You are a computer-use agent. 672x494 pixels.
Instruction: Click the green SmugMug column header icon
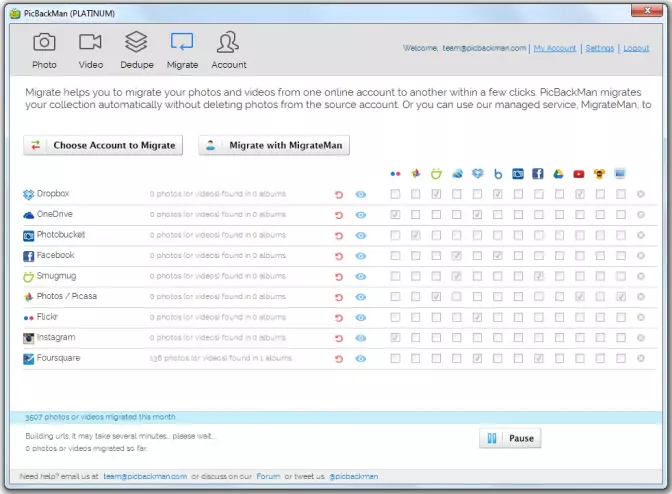pos(436,173)
